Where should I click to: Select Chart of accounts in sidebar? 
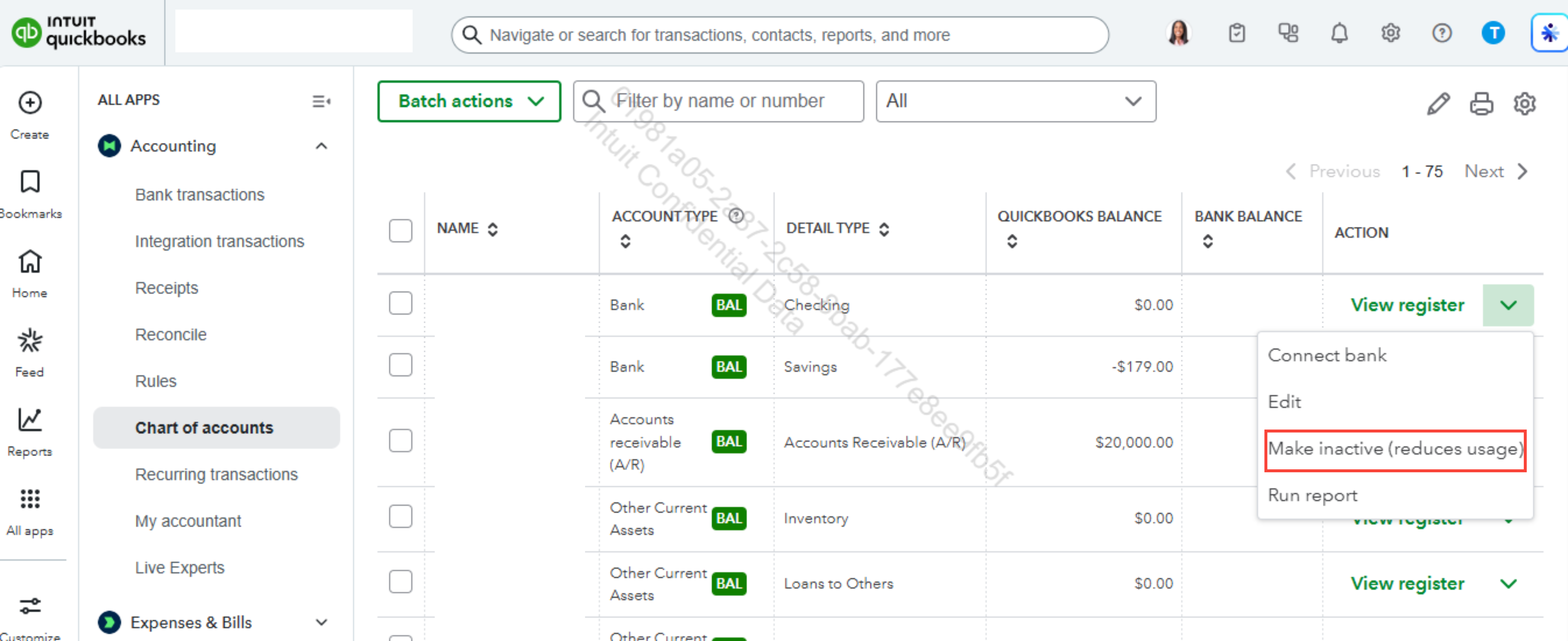coord(216,428)
